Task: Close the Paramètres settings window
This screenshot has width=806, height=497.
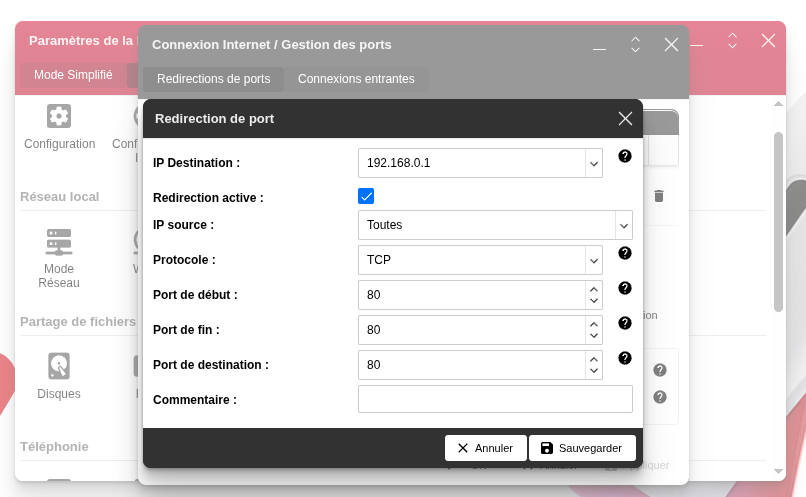Action: 768,41
